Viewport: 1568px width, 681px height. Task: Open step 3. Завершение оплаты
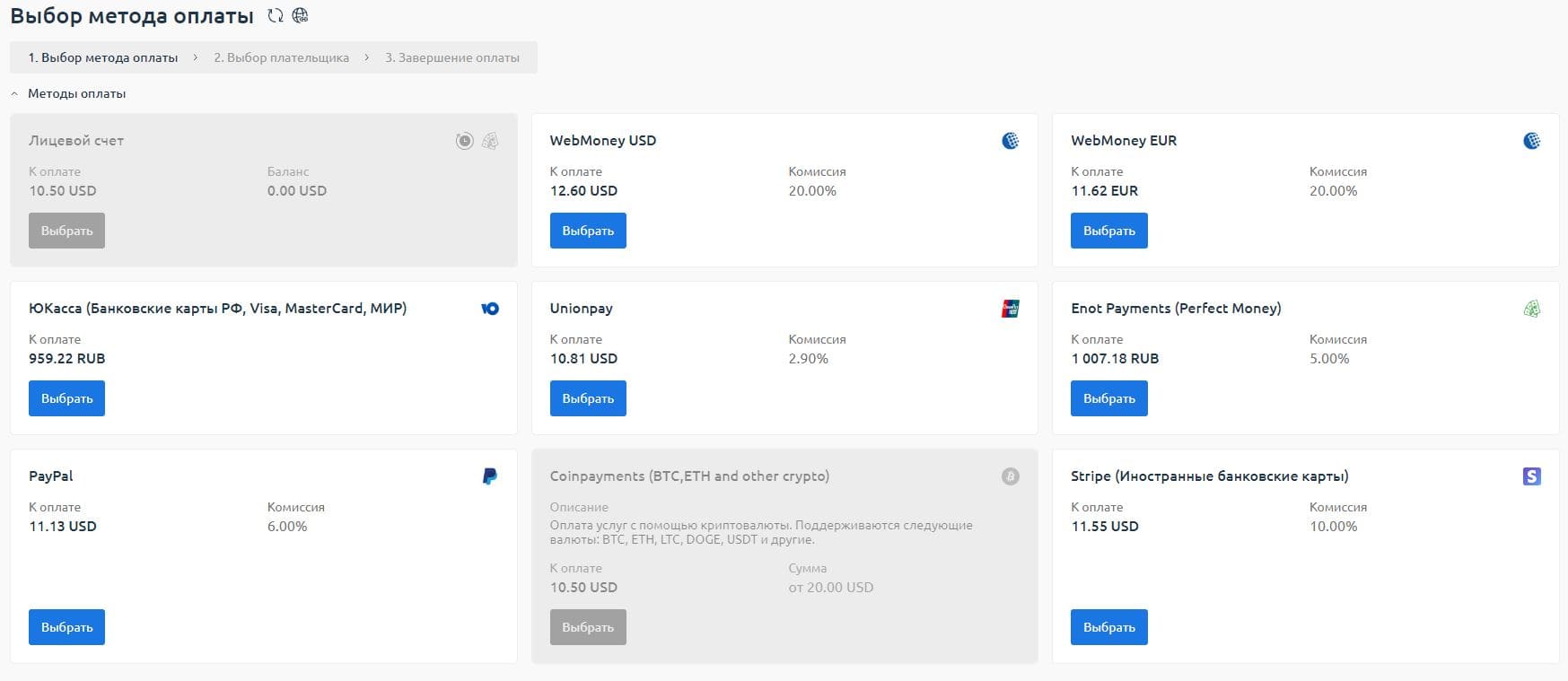452,57
